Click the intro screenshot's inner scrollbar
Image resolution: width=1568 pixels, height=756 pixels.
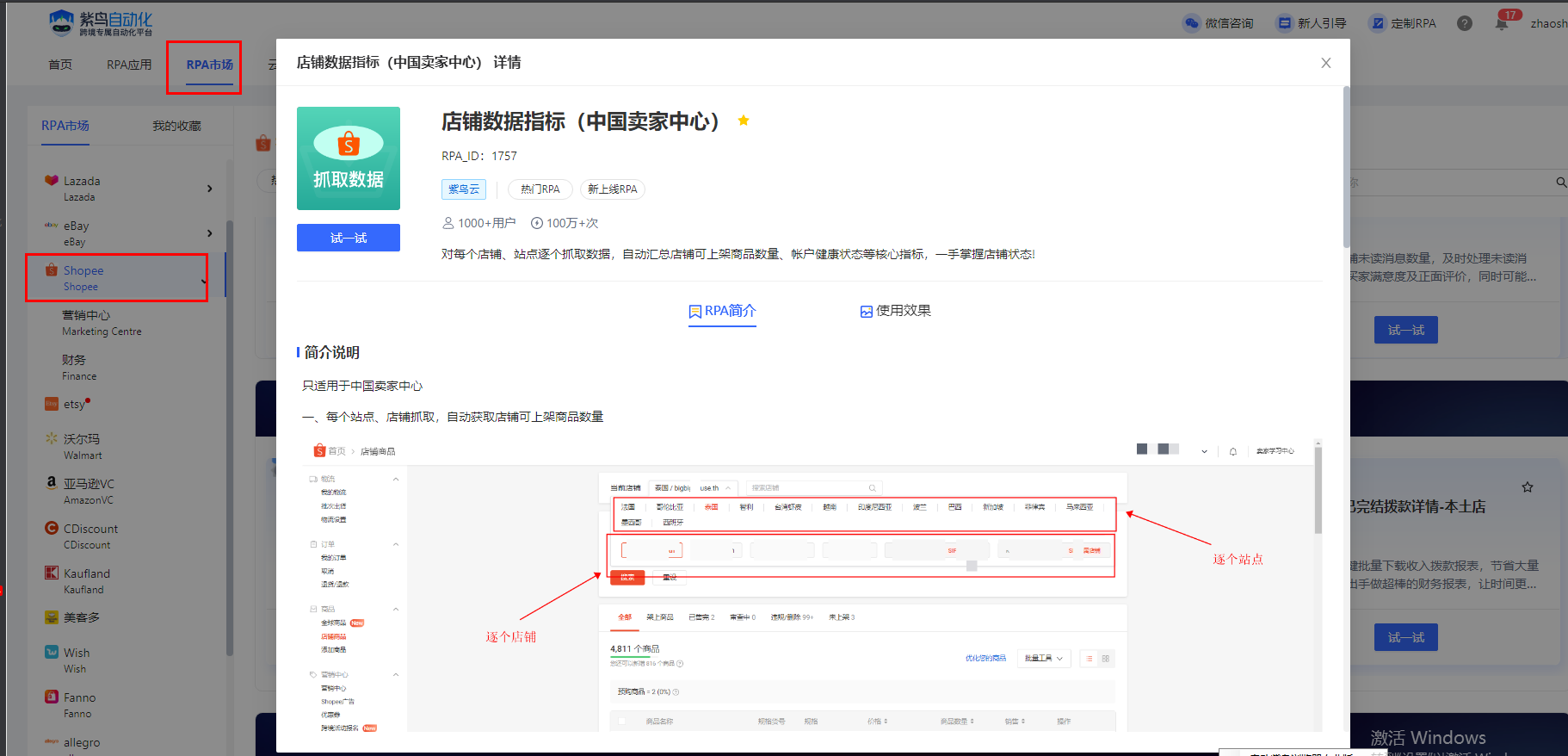pyautogui.click(x=1318, y=491)
